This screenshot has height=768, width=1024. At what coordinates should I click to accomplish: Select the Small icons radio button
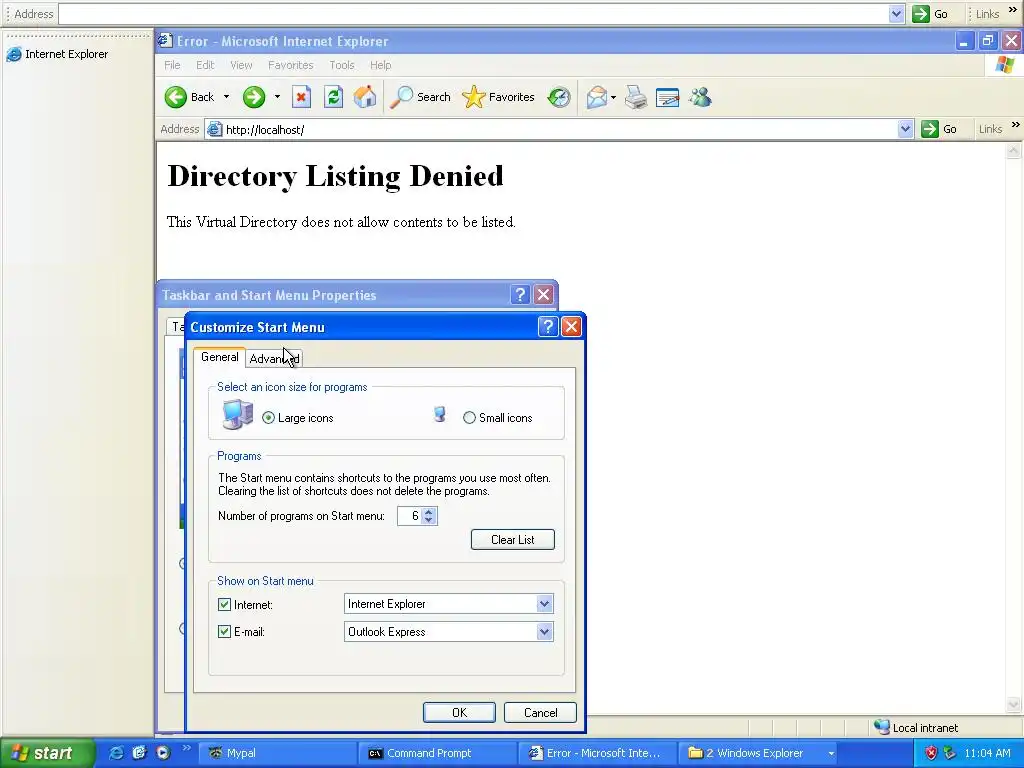(x=469, y=418)
